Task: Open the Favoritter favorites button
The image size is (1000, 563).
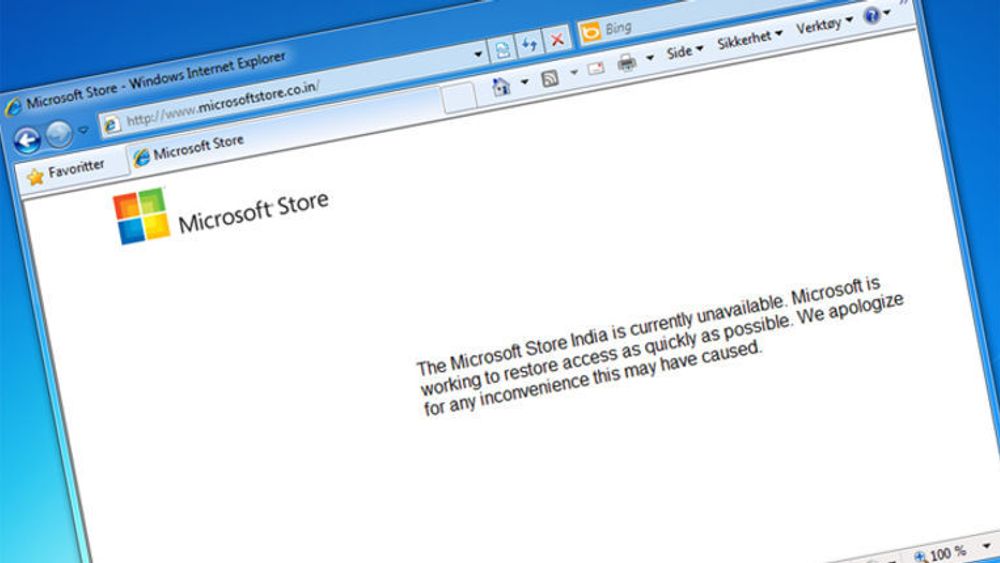Action: coord(66,172)
